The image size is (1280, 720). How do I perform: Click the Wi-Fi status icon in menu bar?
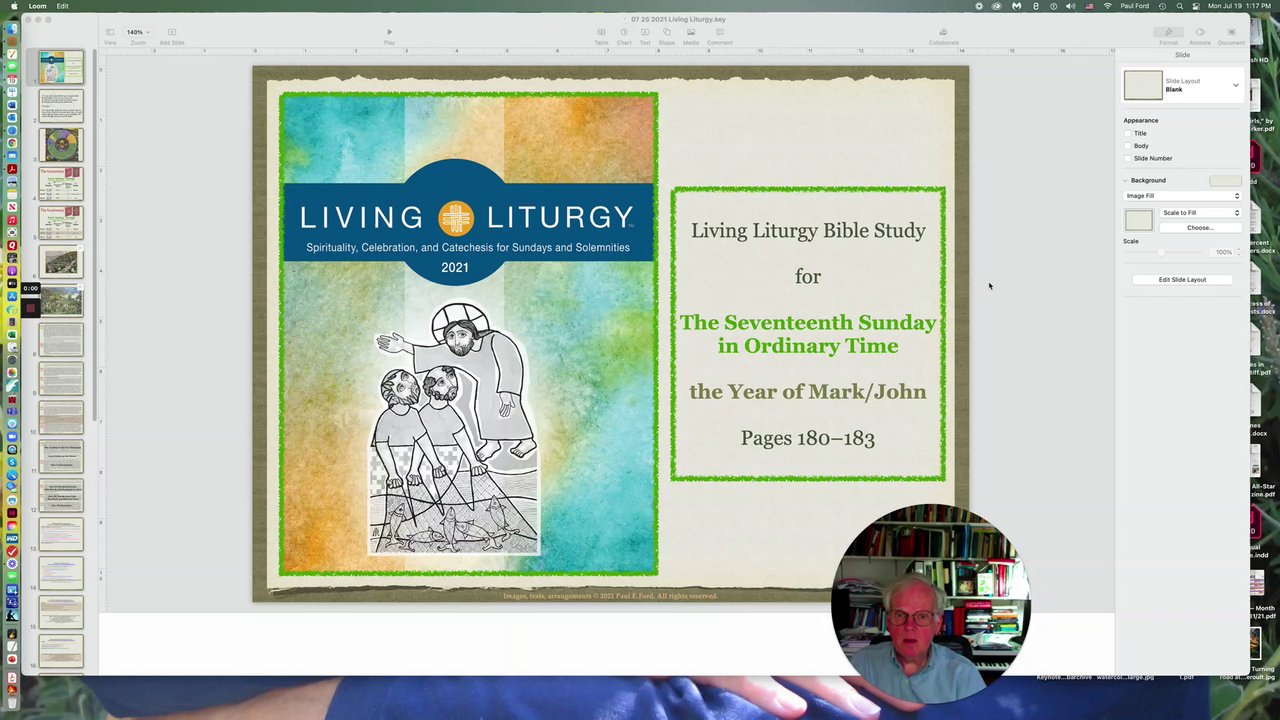pyautogui.click(x=1107, y=6)
